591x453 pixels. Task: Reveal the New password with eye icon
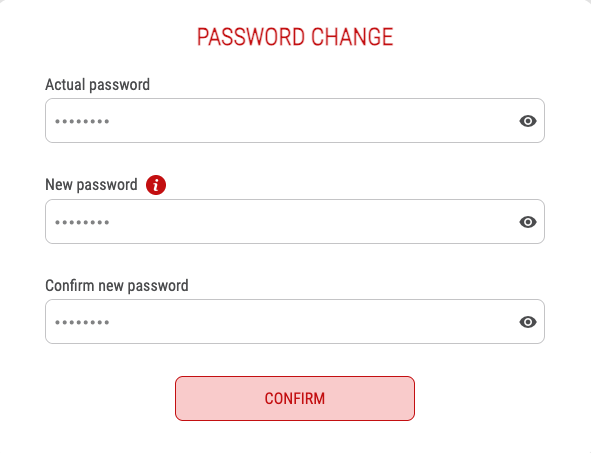click(528, 222)
